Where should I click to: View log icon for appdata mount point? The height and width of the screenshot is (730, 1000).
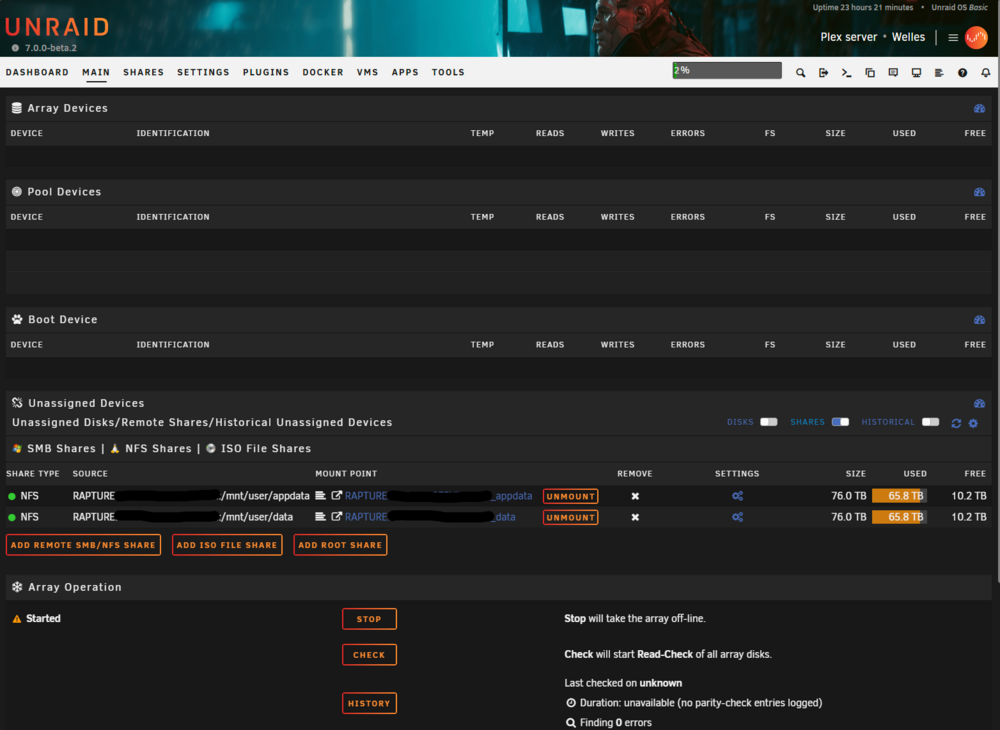tap(320, 495)
